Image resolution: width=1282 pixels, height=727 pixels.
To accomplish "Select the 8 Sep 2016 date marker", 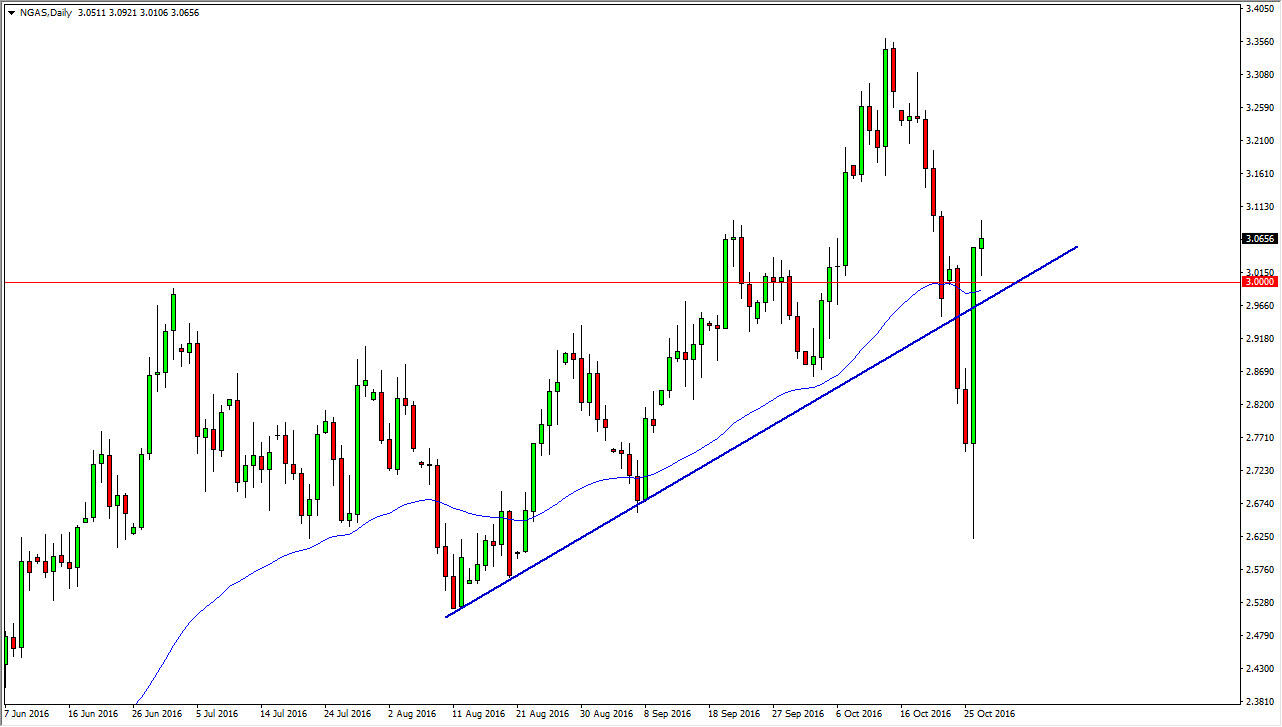I will [667, 714].
